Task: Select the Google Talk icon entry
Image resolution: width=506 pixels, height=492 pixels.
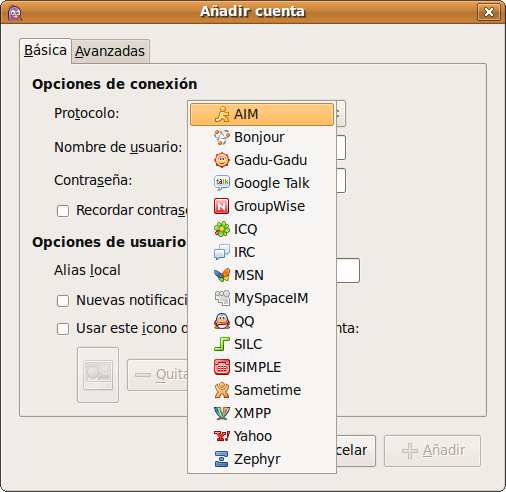Action: pyautogui.click(x=222, y=183)
